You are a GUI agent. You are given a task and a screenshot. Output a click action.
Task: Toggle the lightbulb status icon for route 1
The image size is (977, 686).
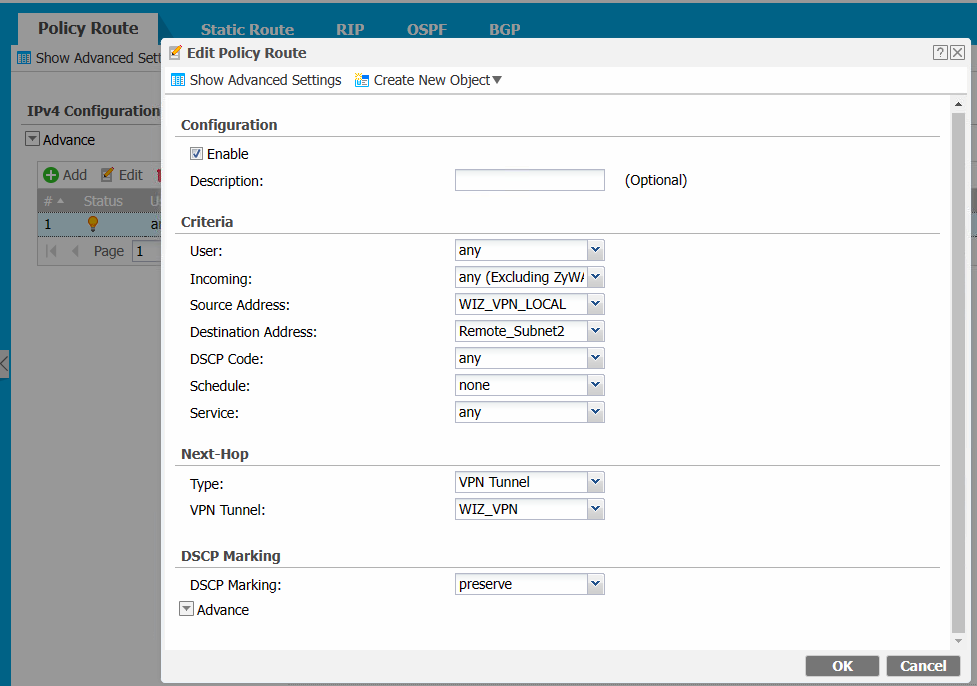point(94,224)
